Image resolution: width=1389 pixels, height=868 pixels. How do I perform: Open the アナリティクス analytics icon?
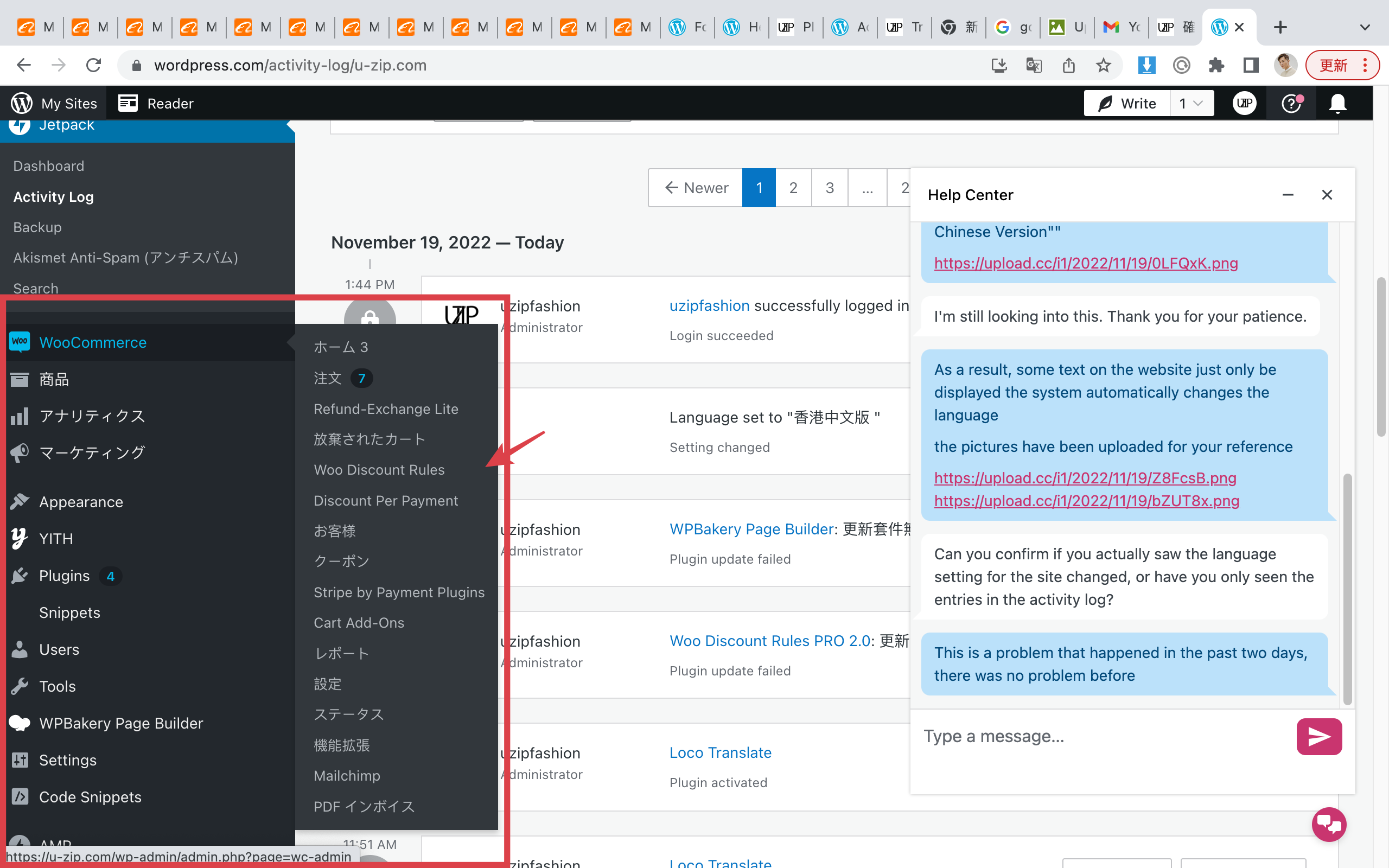20,416
